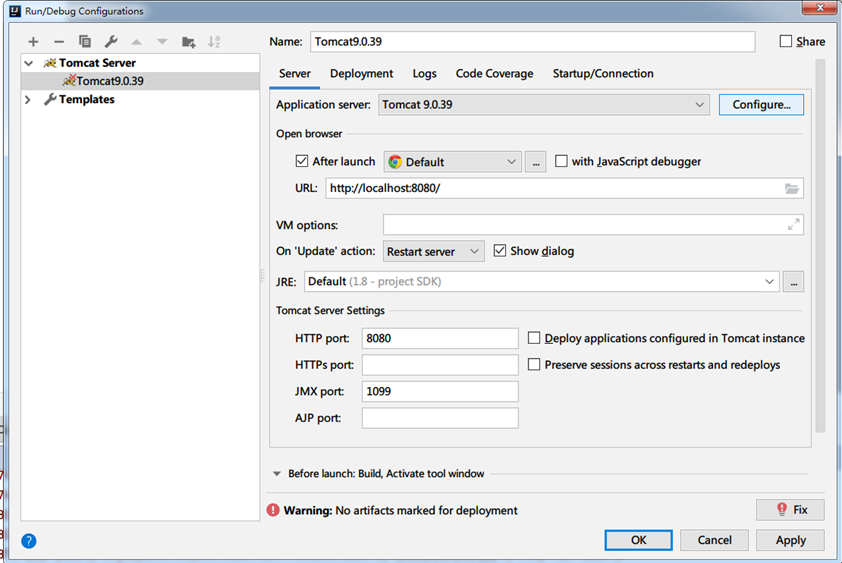This screenshot has height=563, width=842.
Task: Click the Templates wrench icon
Action: pyautogui.click(x=50, y=99)
